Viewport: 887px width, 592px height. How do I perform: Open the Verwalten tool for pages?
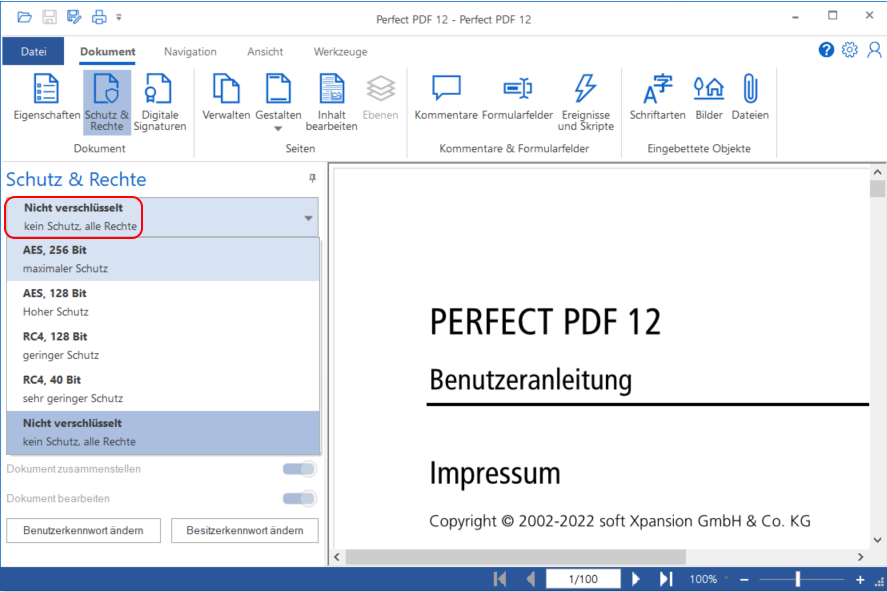pos(225,100)
